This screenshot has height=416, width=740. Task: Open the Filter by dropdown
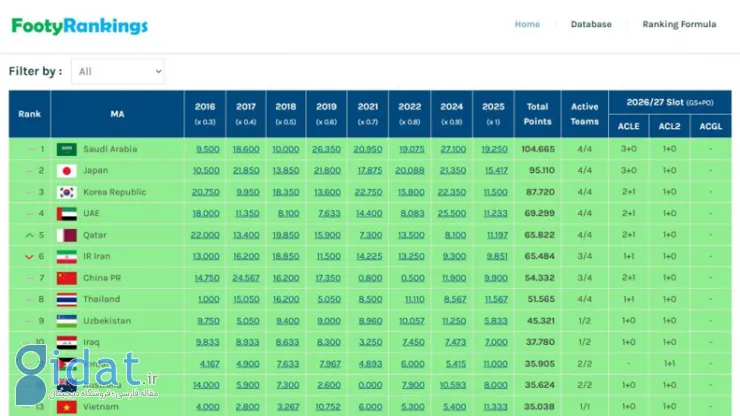(x=118, y=71)
